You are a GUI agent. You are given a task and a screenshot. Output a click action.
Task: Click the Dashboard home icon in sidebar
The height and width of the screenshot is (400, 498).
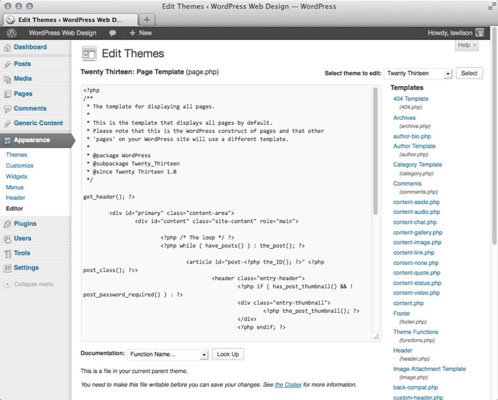tap(7, 48)
